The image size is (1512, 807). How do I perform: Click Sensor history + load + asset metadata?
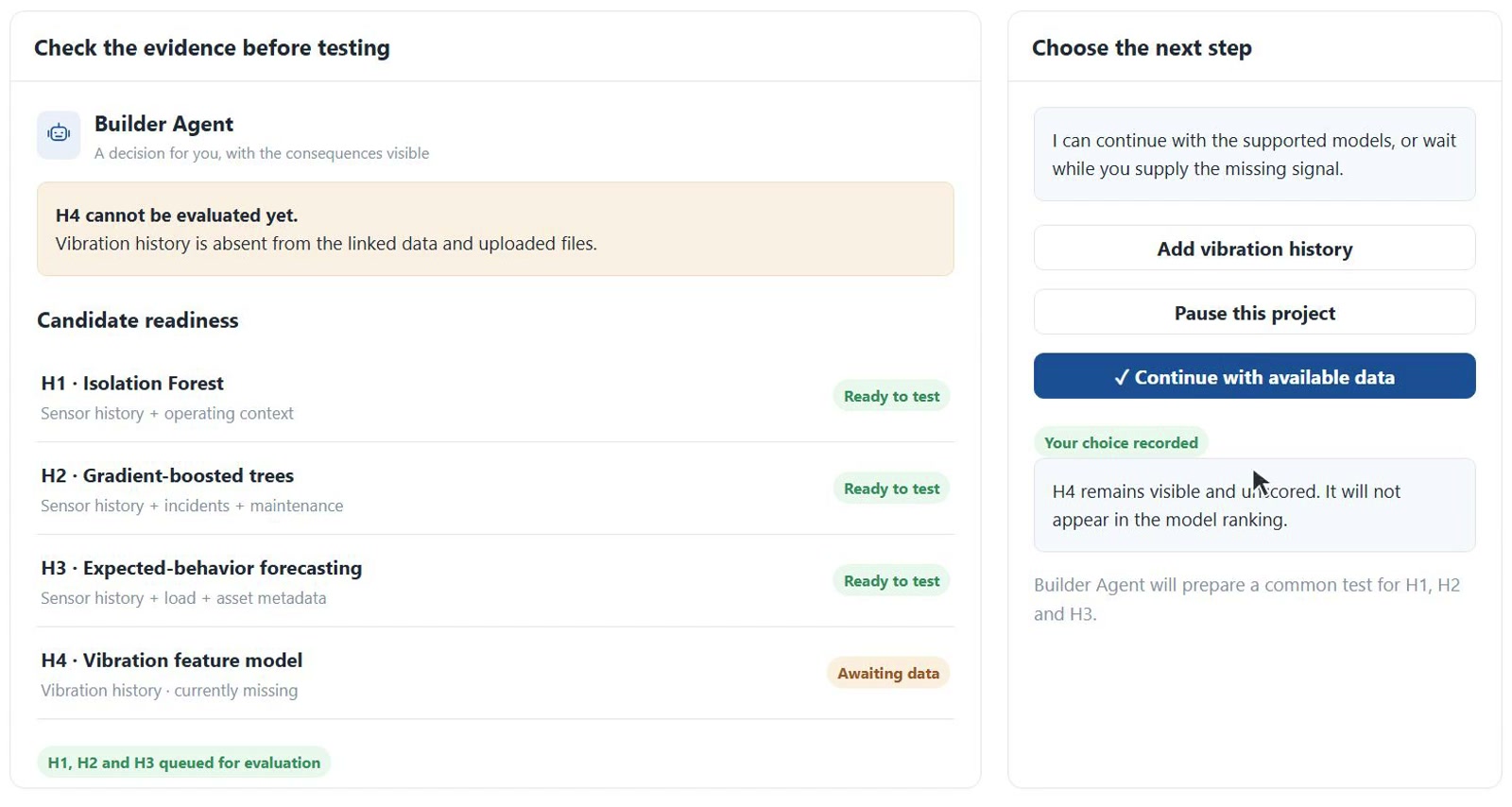[x=183, y=598]
